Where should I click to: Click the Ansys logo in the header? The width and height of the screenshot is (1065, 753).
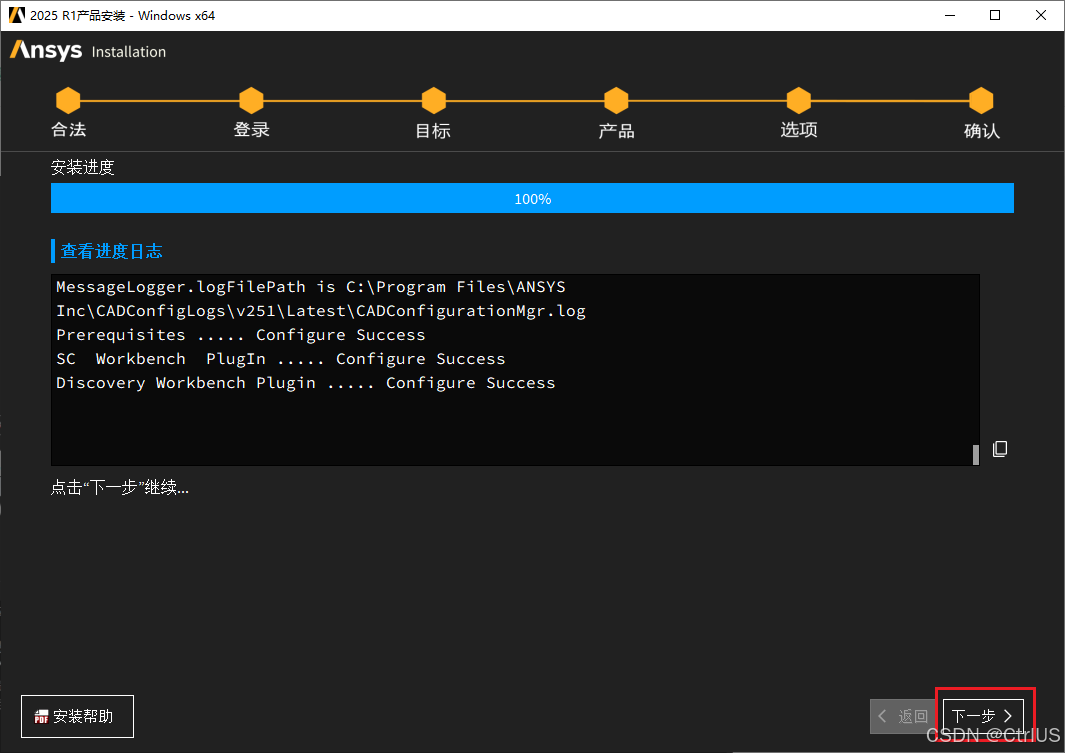click(x=46, y=51)
